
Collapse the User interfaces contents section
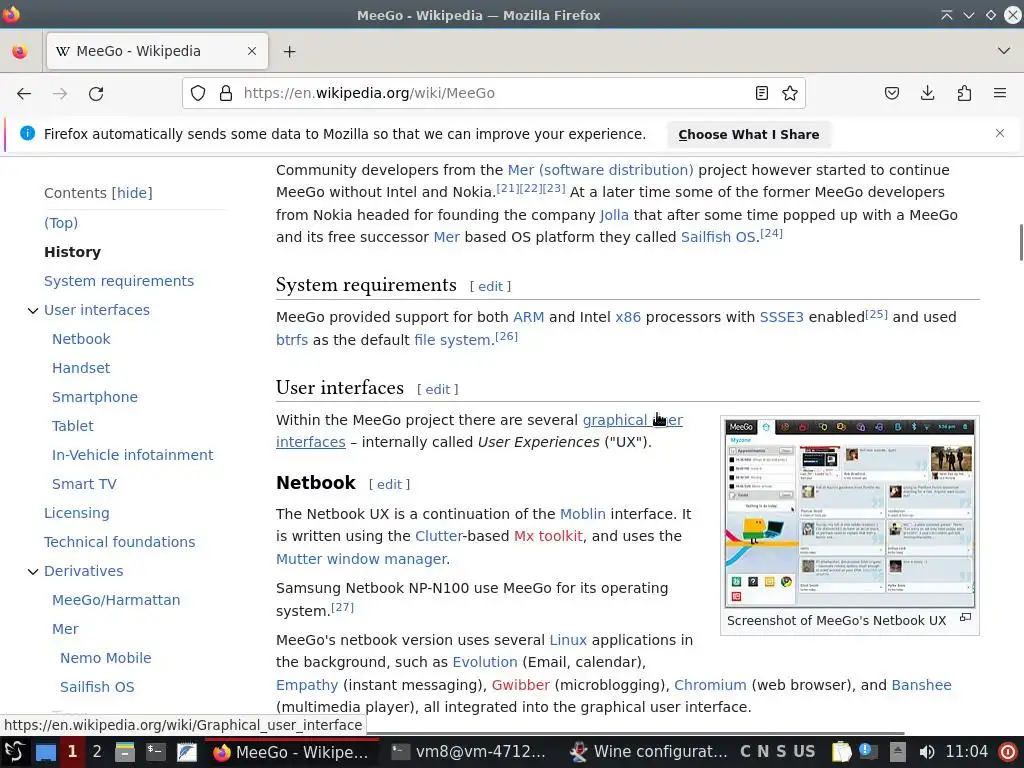33,310
